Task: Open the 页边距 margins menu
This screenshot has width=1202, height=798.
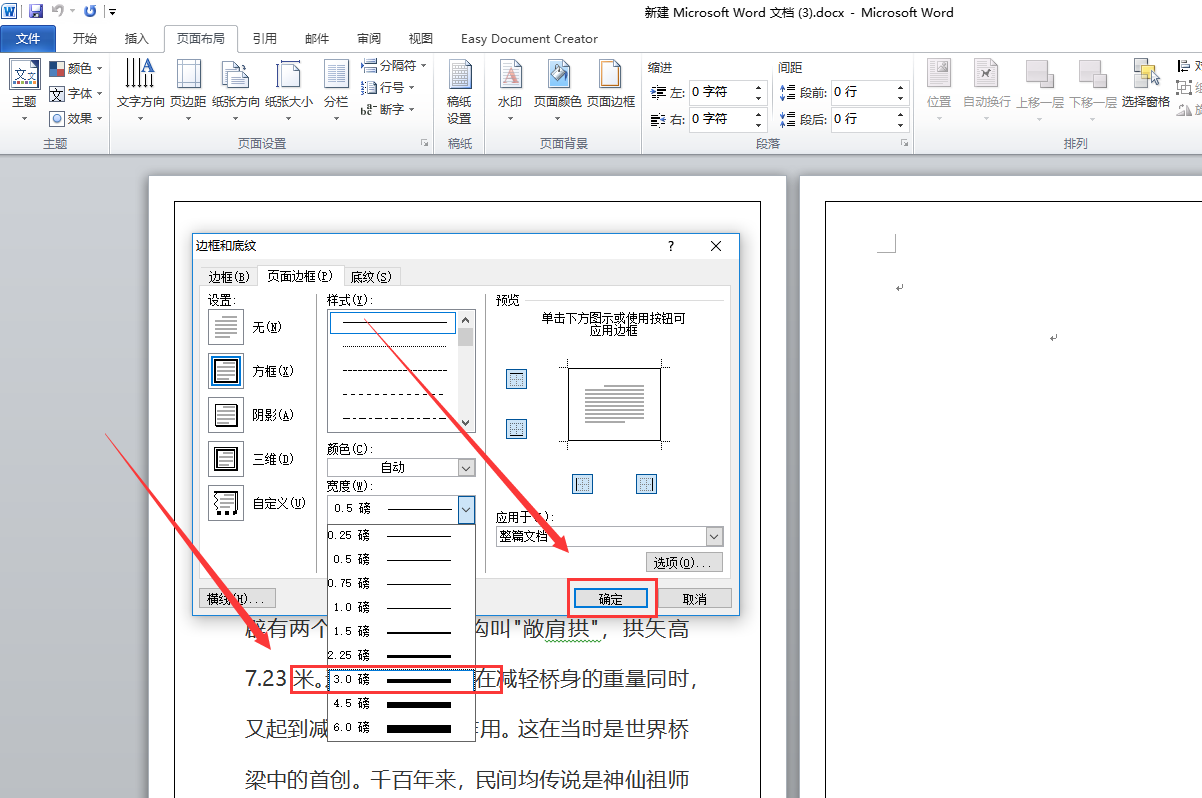Action: tap(188, 90)
